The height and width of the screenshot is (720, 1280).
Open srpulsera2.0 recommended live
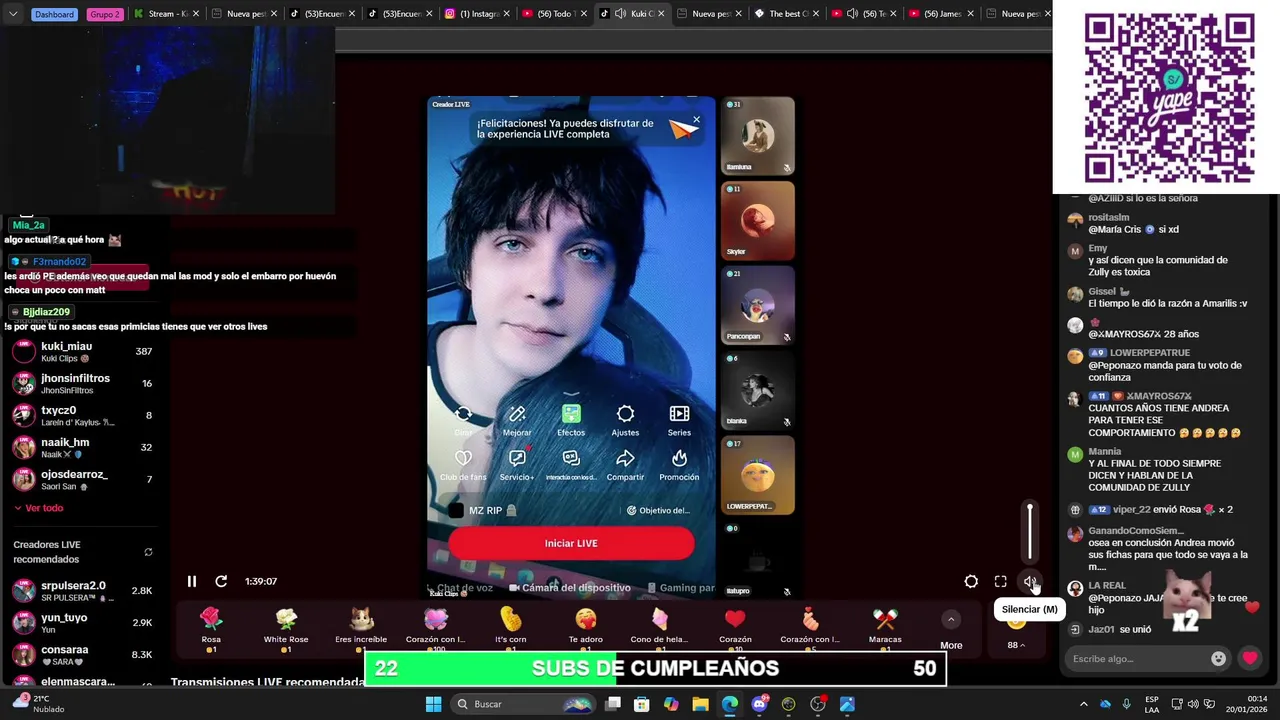click(83, 590)
